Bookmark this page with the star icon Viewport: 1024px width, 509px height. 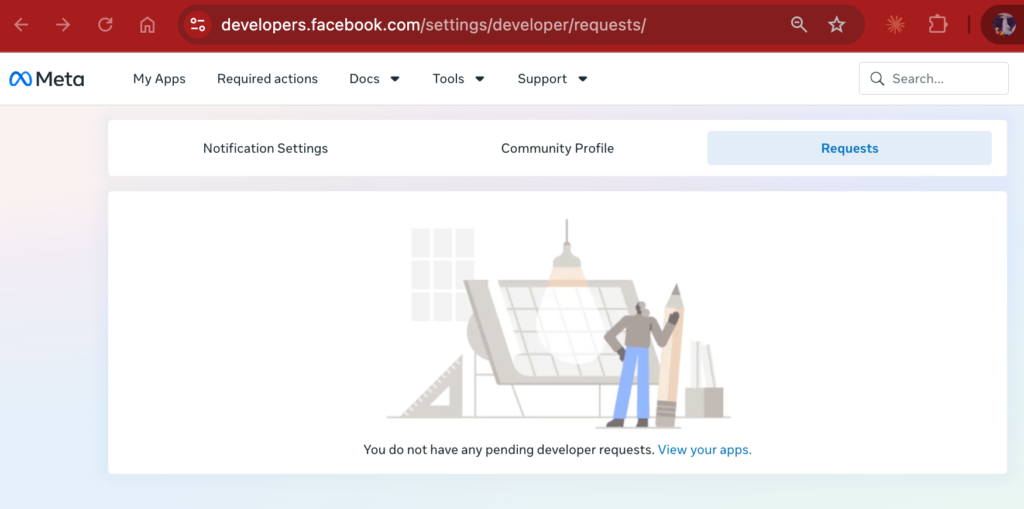837,25
